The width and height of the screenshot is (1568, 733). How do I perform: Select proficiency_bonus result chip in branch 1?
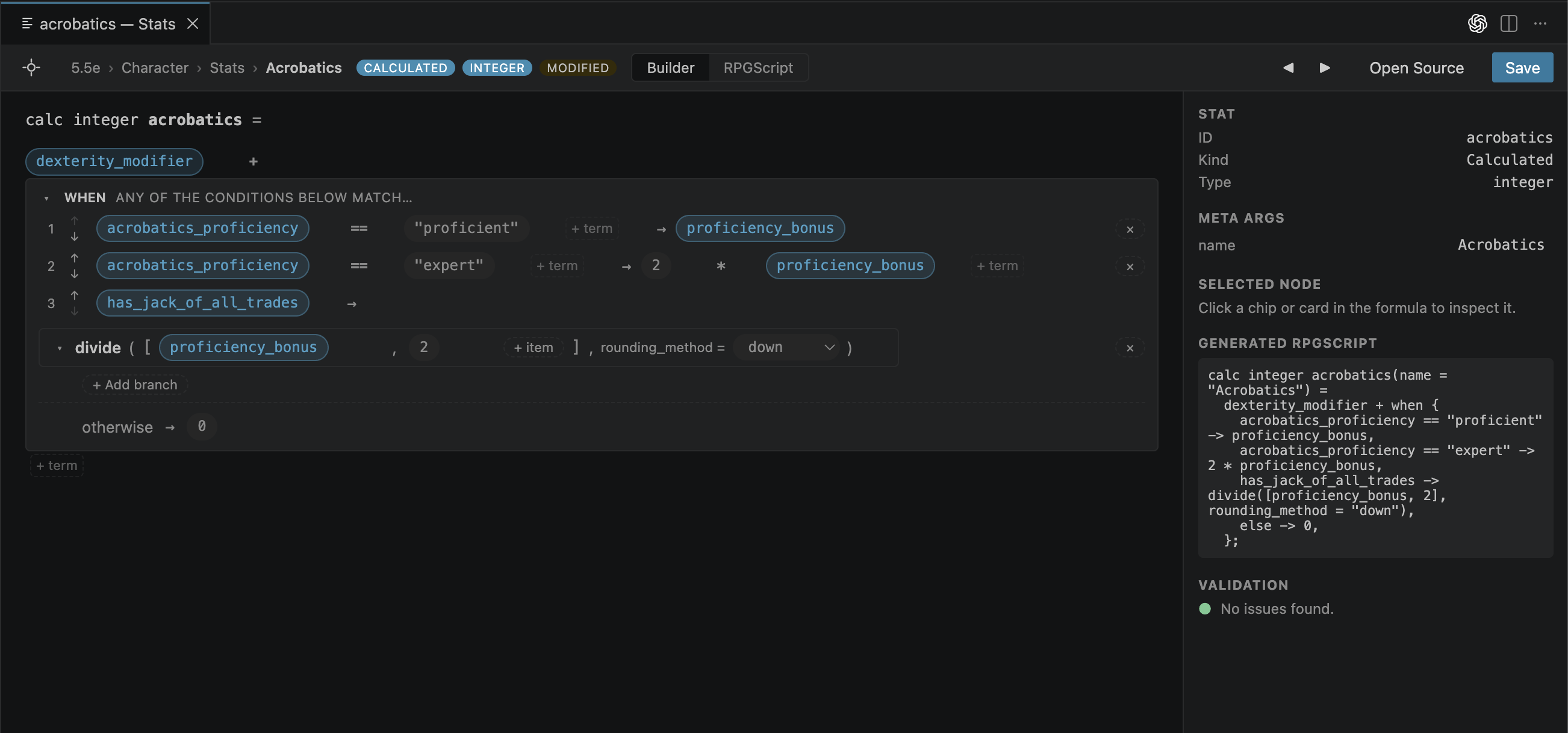pos(760,228)
